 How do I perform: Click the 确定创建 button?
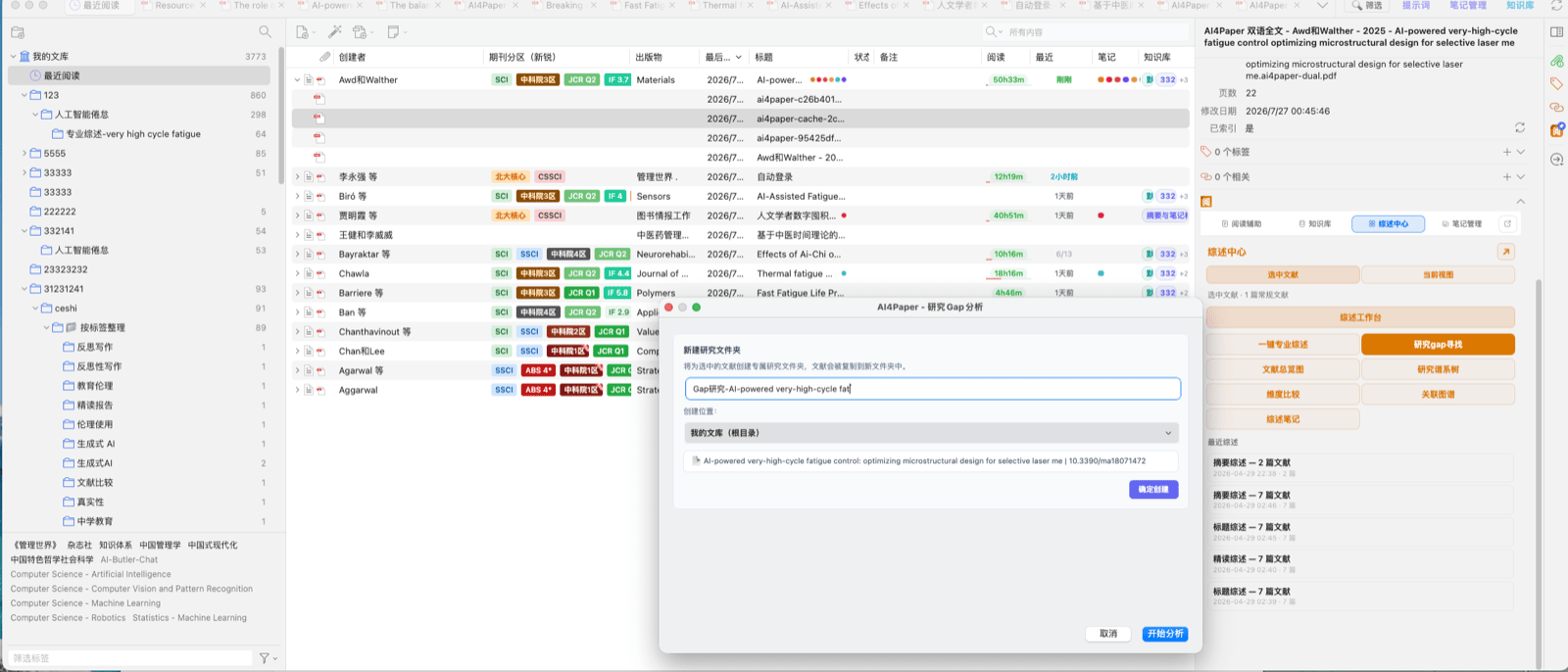(x=1153, y=490)
